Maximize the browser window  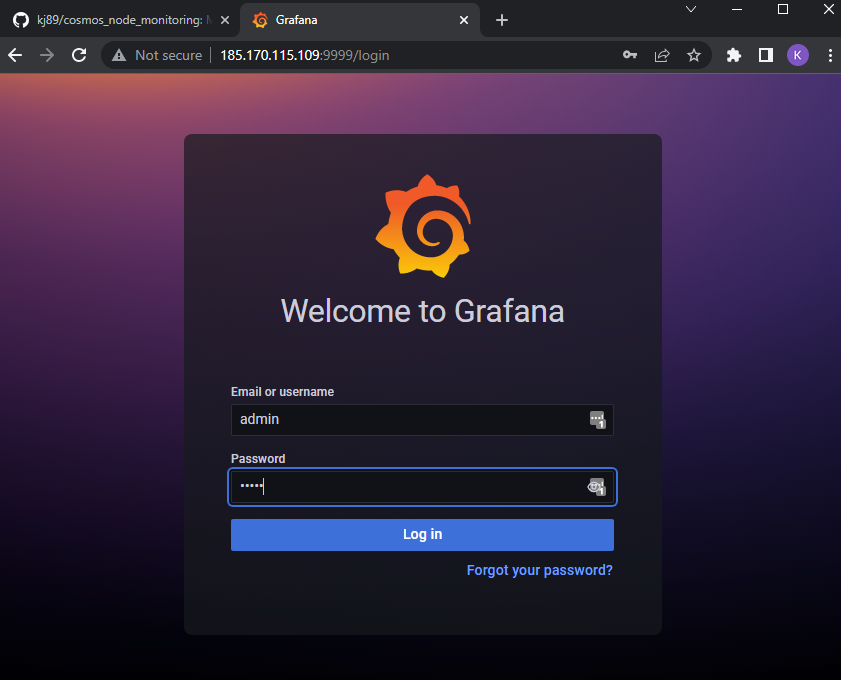783,9
